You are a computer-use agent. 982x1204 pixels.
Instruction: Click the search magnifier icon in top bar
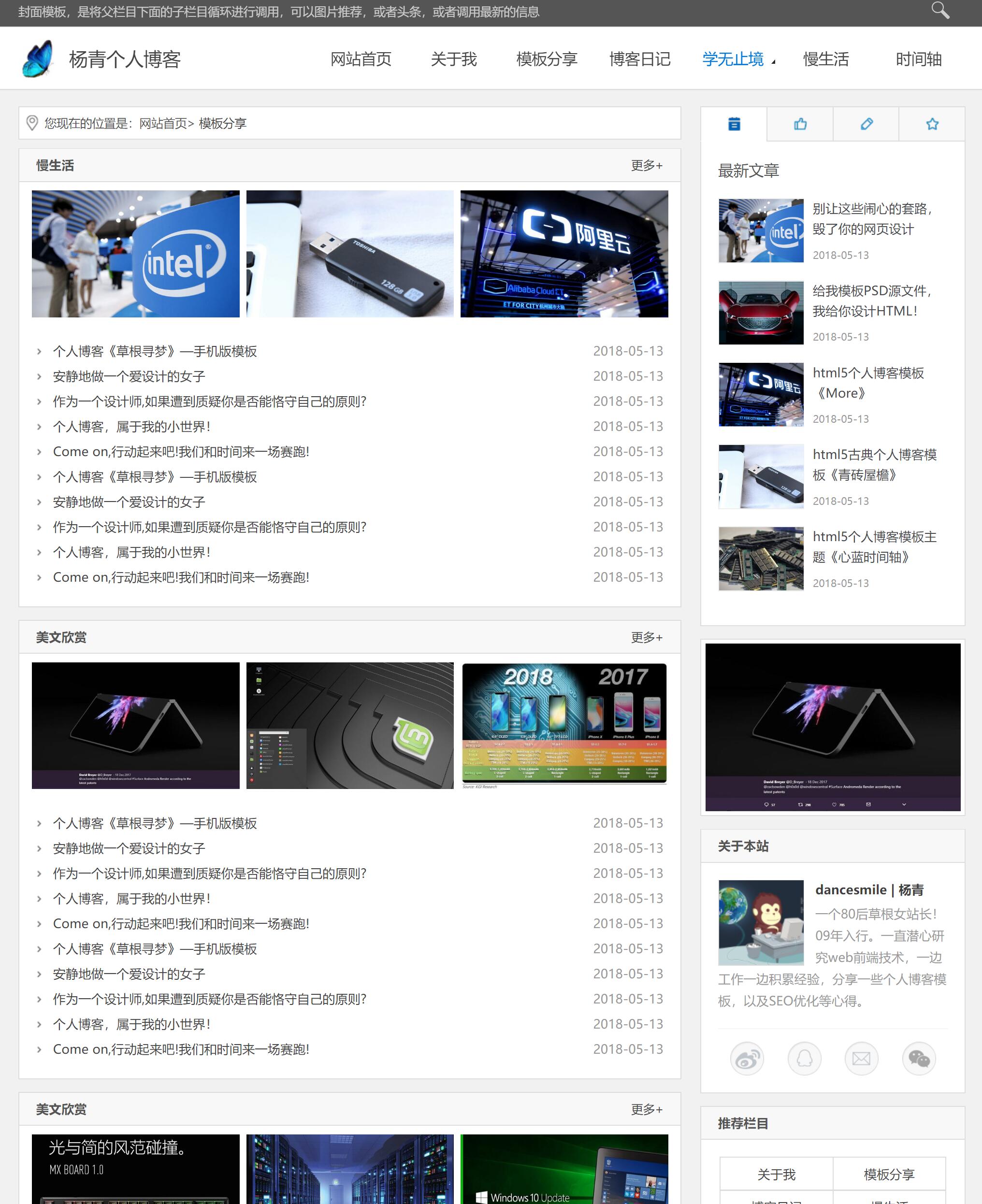point(940,11)
